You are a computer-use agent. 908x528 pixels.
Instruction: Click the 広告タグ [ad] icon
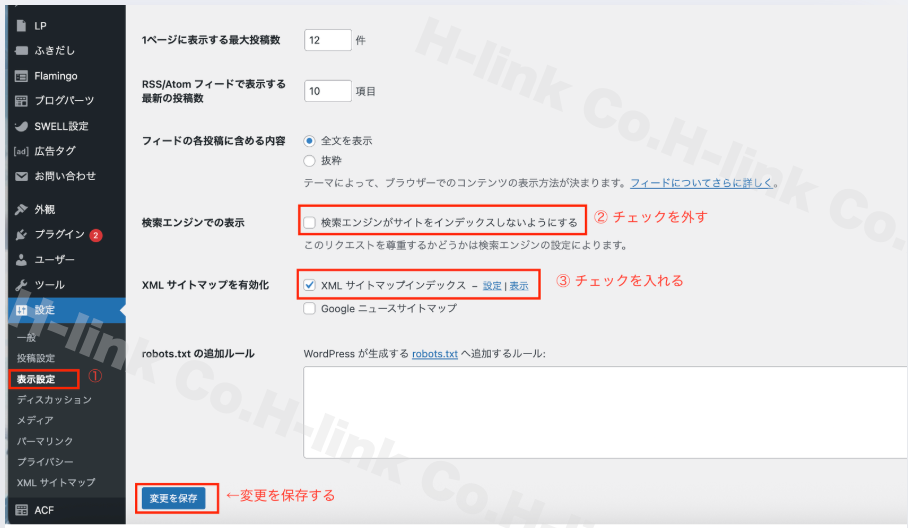[21, 151]
